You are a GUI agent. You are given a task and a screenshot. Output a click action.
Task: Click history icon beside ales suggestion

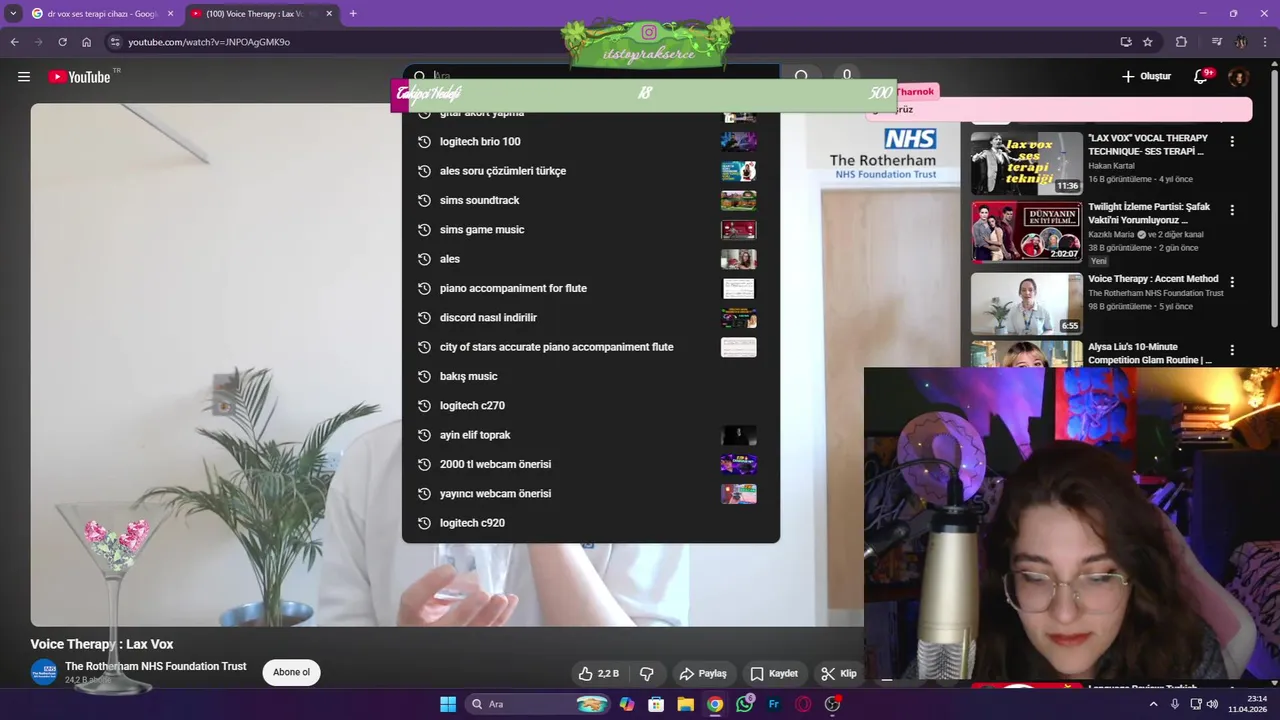(x=424, y=259)
